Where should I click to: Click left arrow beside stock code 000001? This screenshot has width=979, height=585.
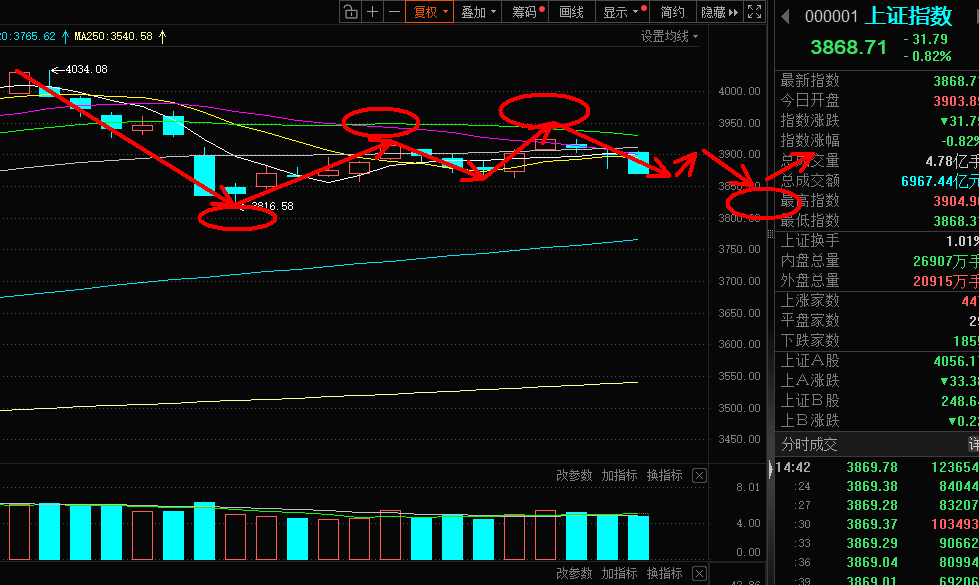pos(785,16)
